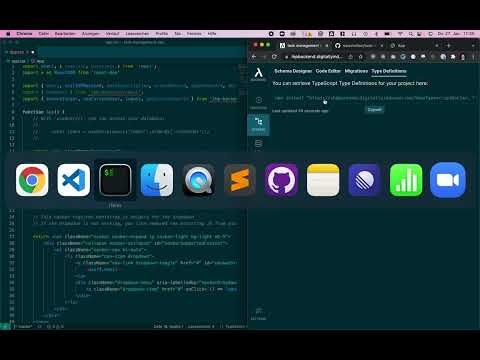
Task: Pick Finder in the app switcher
Action: click(157, 180)
